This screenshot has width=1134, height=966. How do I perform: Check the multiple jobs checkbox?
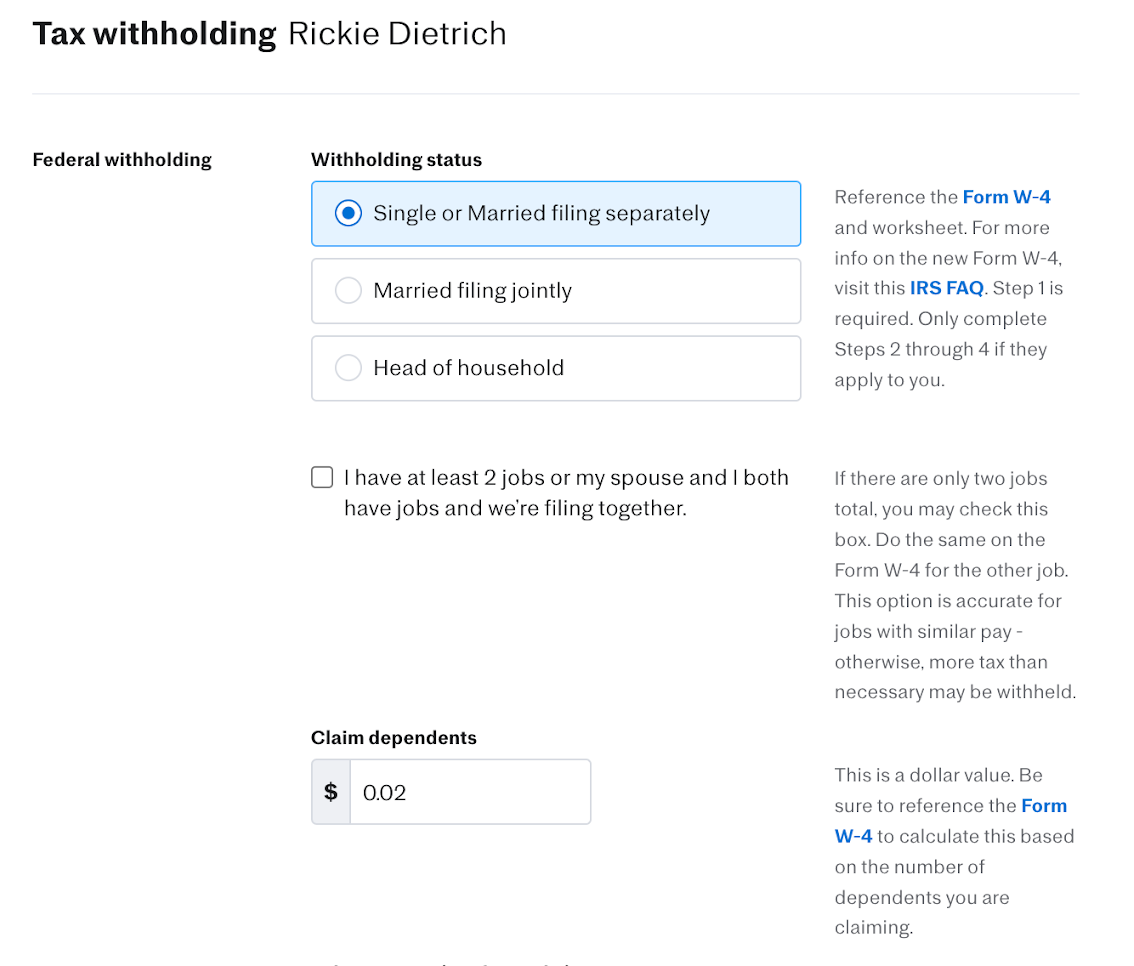tap(322, 478)
